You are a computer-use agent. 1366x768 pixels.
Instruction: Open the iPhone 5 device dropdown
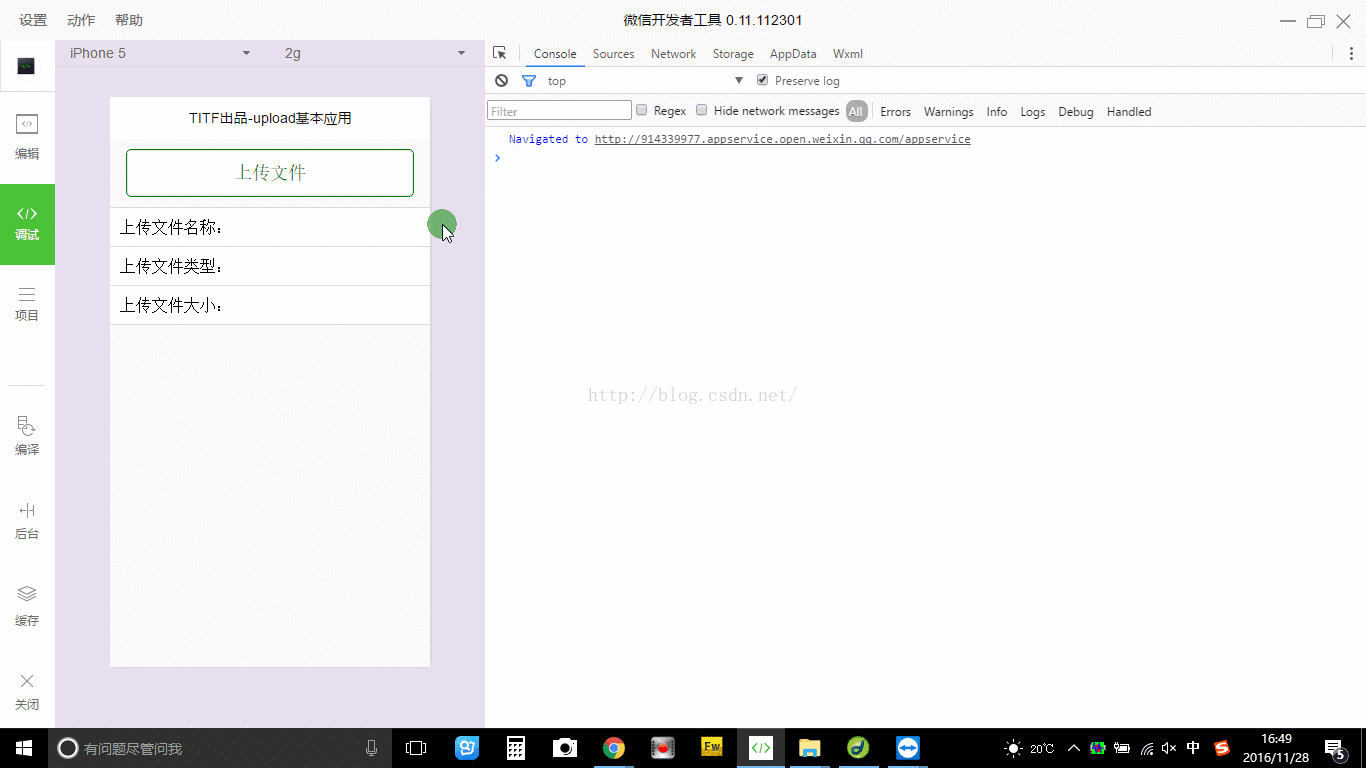[160, 53]
